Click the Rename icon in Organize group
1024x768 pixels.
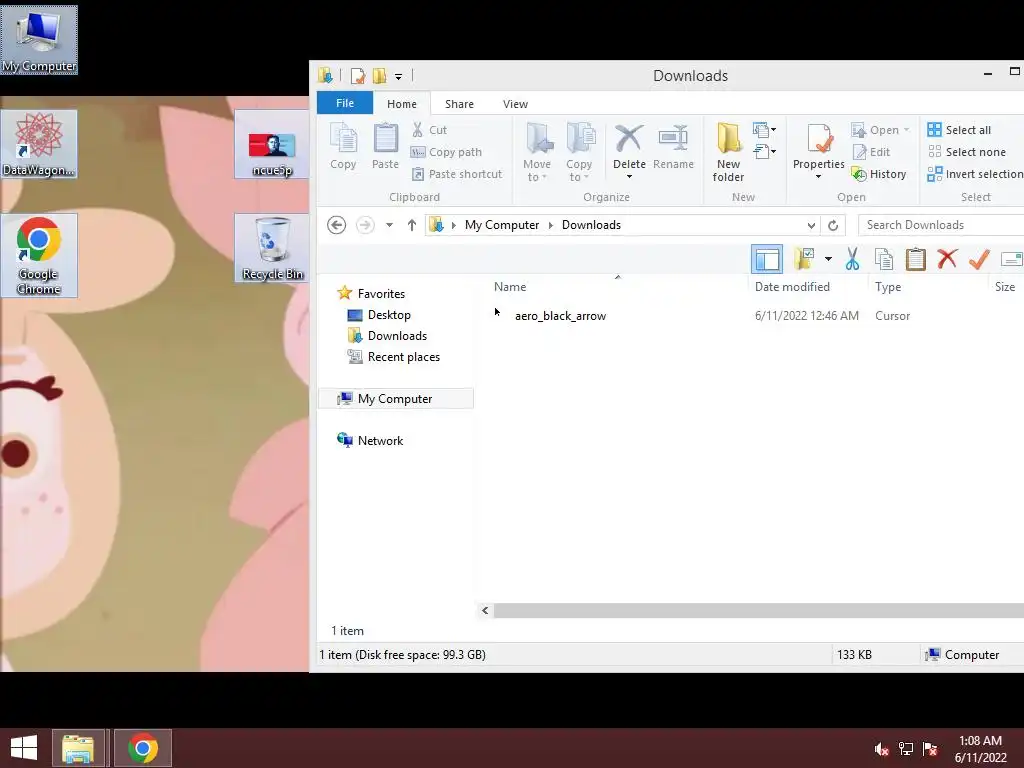[673, 147]
